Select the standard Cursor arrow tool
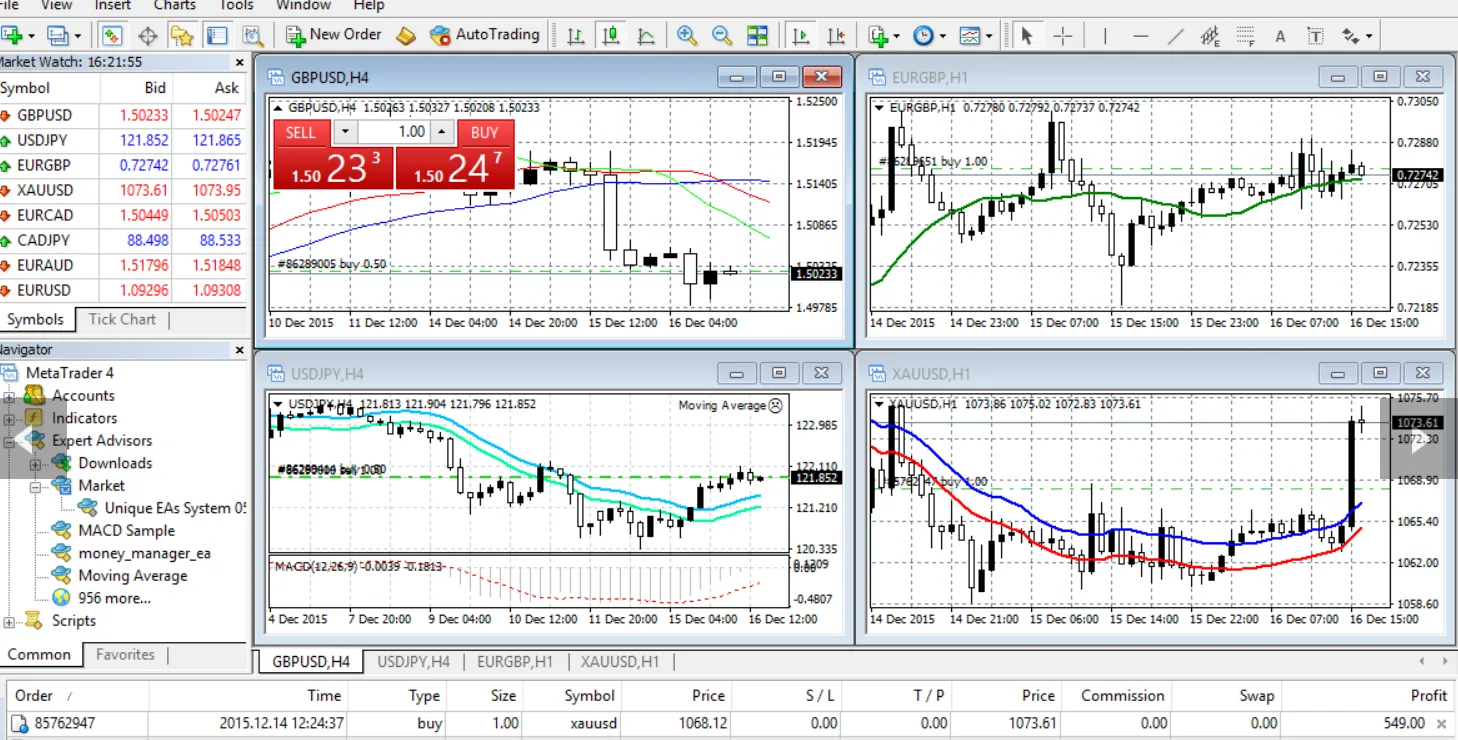This screenshot has height=740, width=1458. coord(1025,36)
